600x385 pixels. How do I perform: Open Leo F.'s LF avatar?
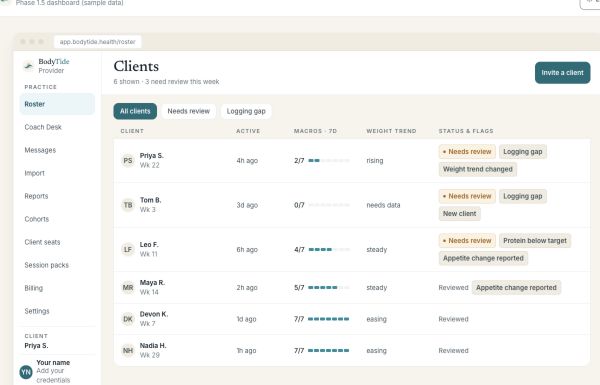pyautogui.click(x=128, y=250)
